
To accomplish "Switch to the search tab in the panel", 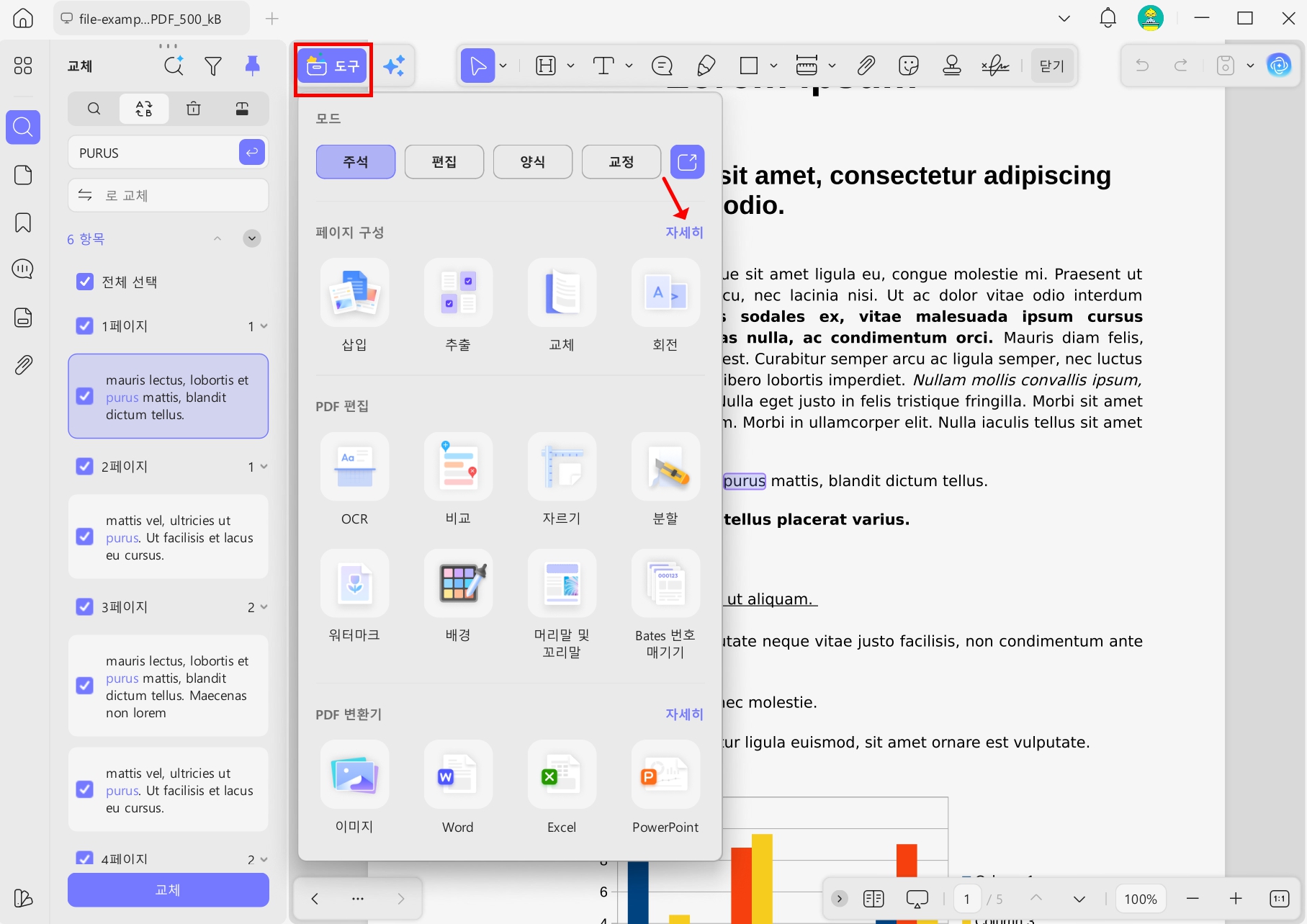I will coord(94,109).
